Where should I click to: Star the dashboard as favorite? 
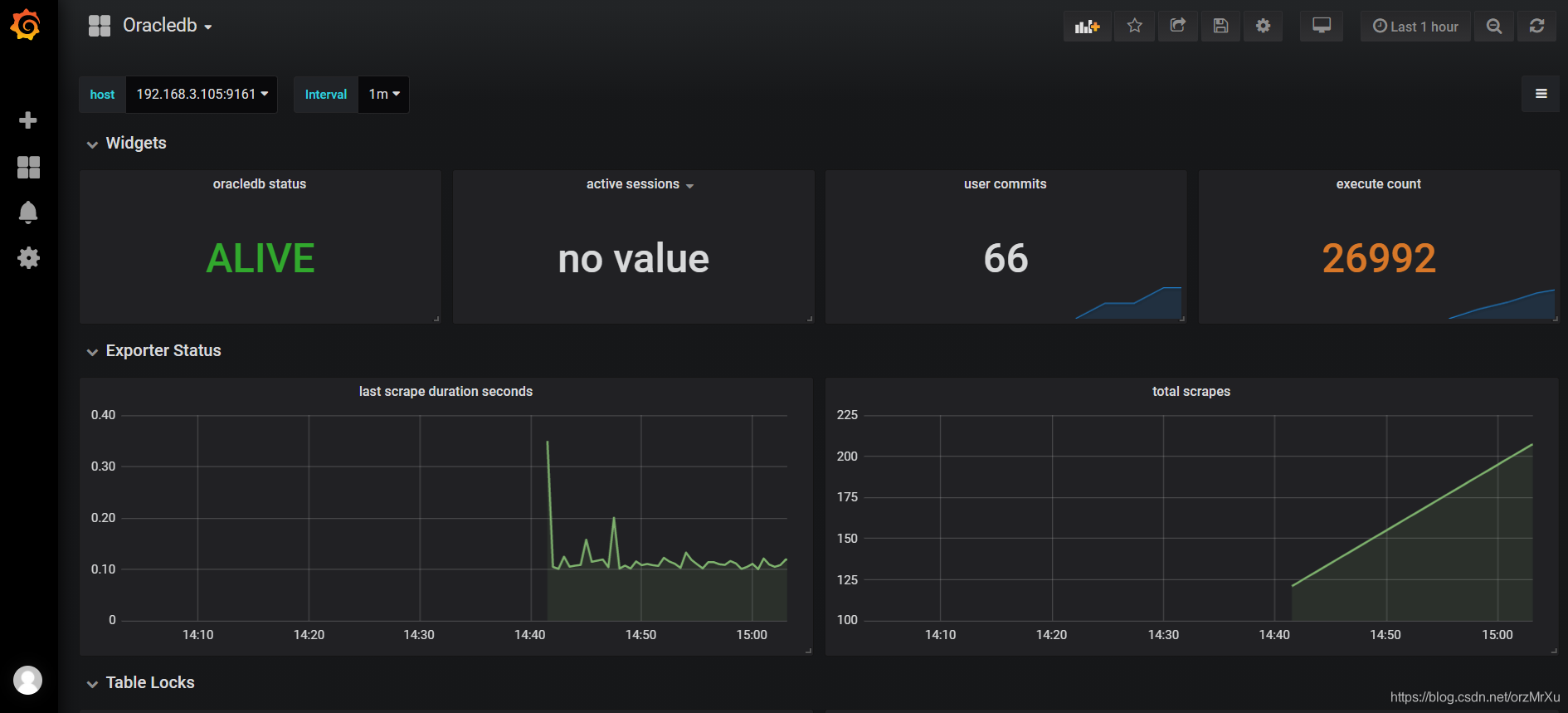[x=1134, y=27]
